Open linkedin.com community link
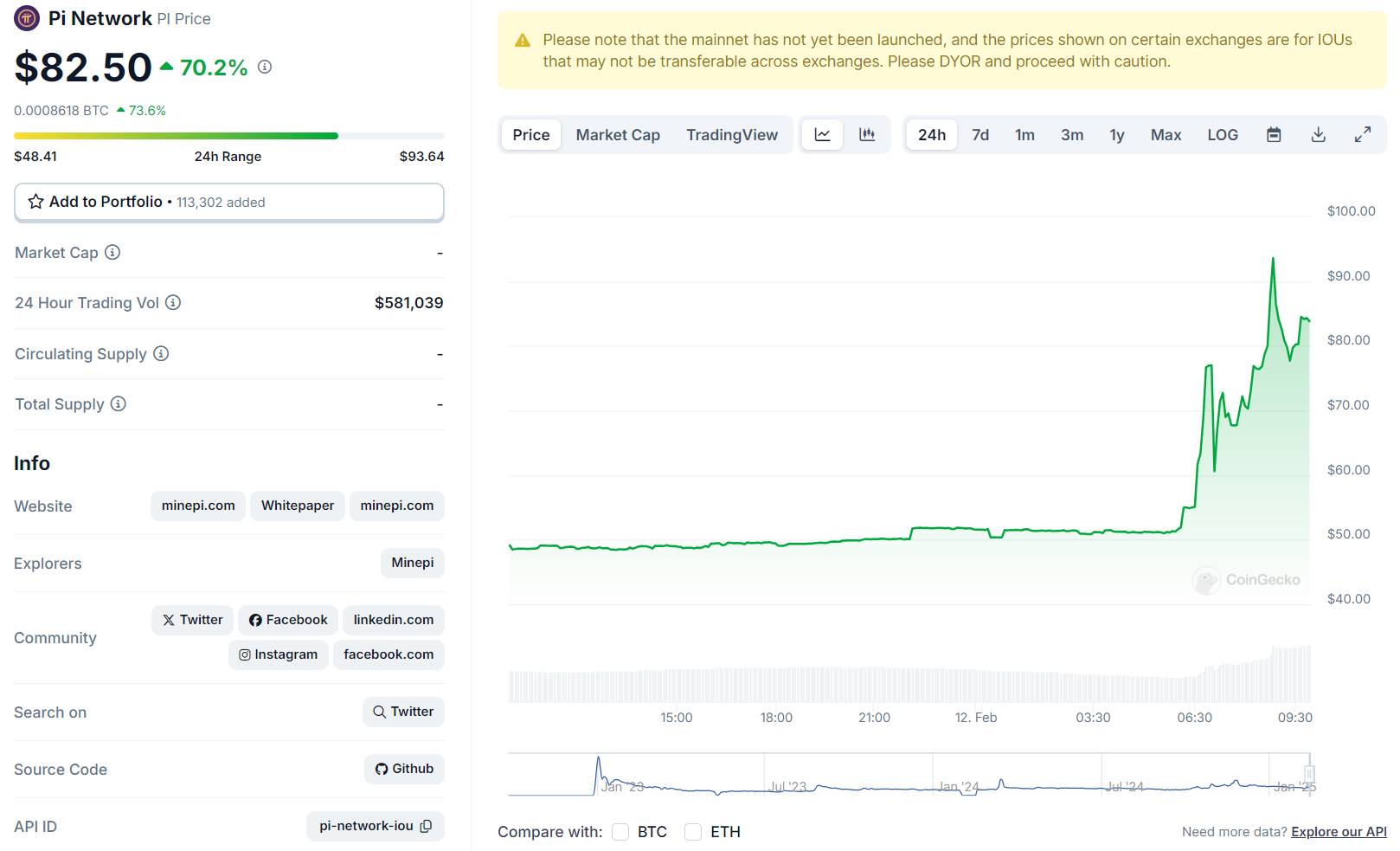This screenshot has width=1400, height=851. click(x=394, y=620)
